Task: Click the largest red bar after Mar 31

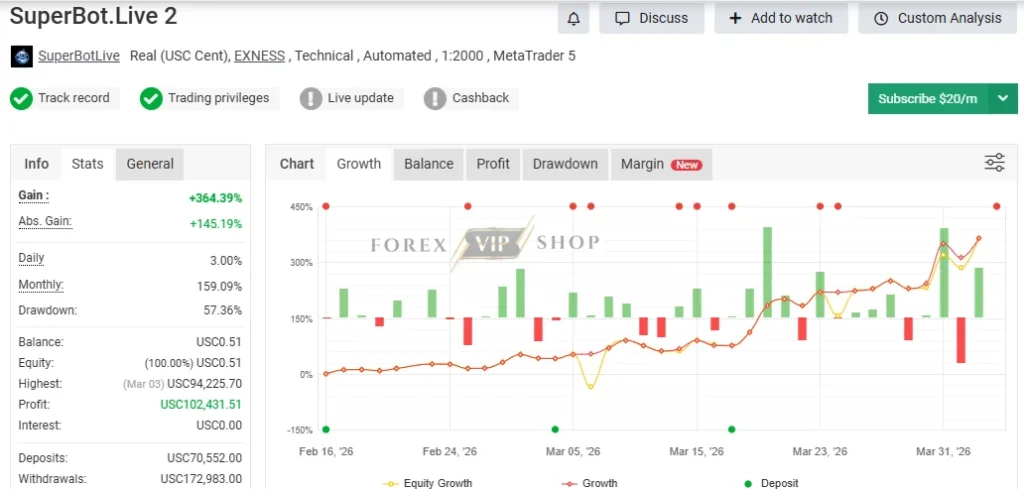Action: (x=961, y=340)
